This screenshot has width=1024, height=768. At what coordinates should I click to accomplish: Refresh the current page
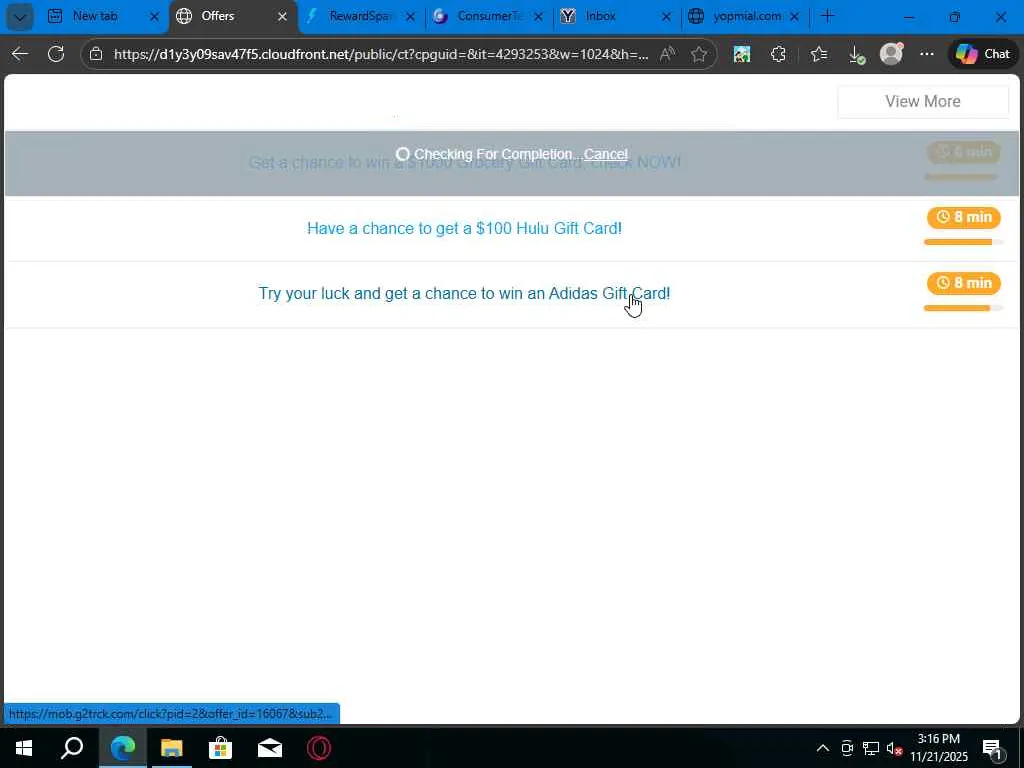click(x=56, y=54)
